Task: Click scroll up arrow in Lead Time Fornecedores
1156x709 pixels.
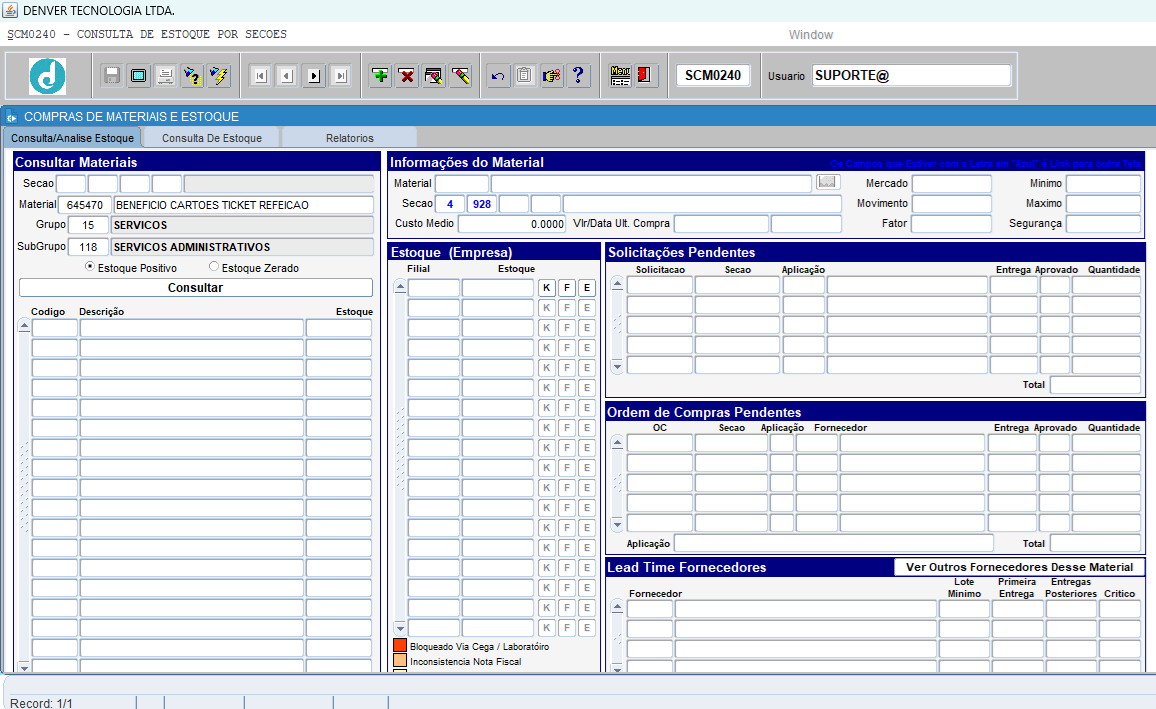Action: [617, 607]
